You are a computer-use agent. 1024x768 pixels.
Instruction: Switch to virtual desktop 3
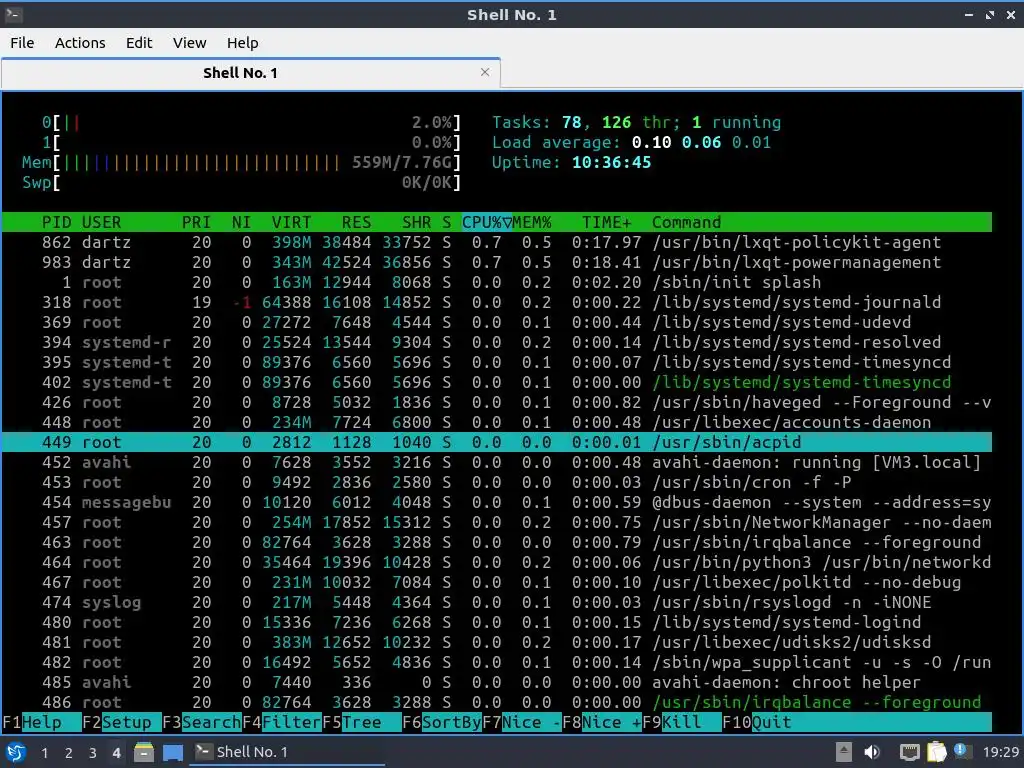92,752
